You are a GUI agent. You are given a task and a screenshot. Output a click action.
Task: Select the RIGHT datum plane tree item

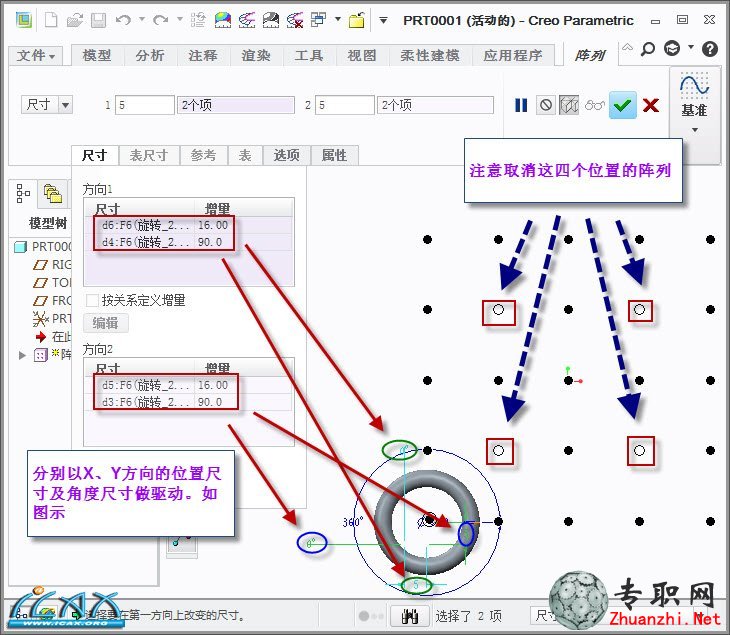pos(52,264)
